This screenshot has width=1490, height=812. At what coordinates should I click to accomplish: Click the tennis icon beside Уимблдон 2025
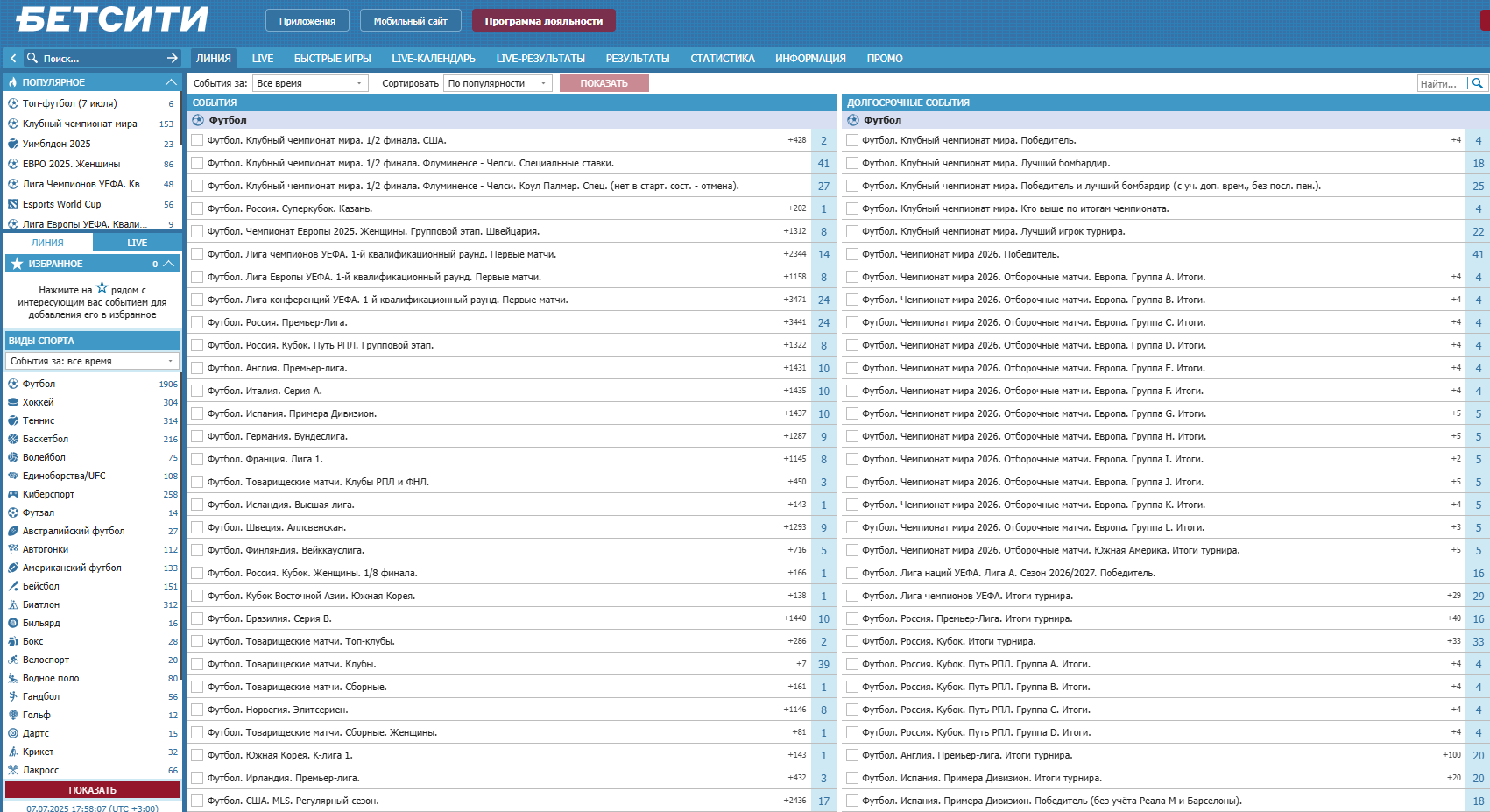[13, 144]
